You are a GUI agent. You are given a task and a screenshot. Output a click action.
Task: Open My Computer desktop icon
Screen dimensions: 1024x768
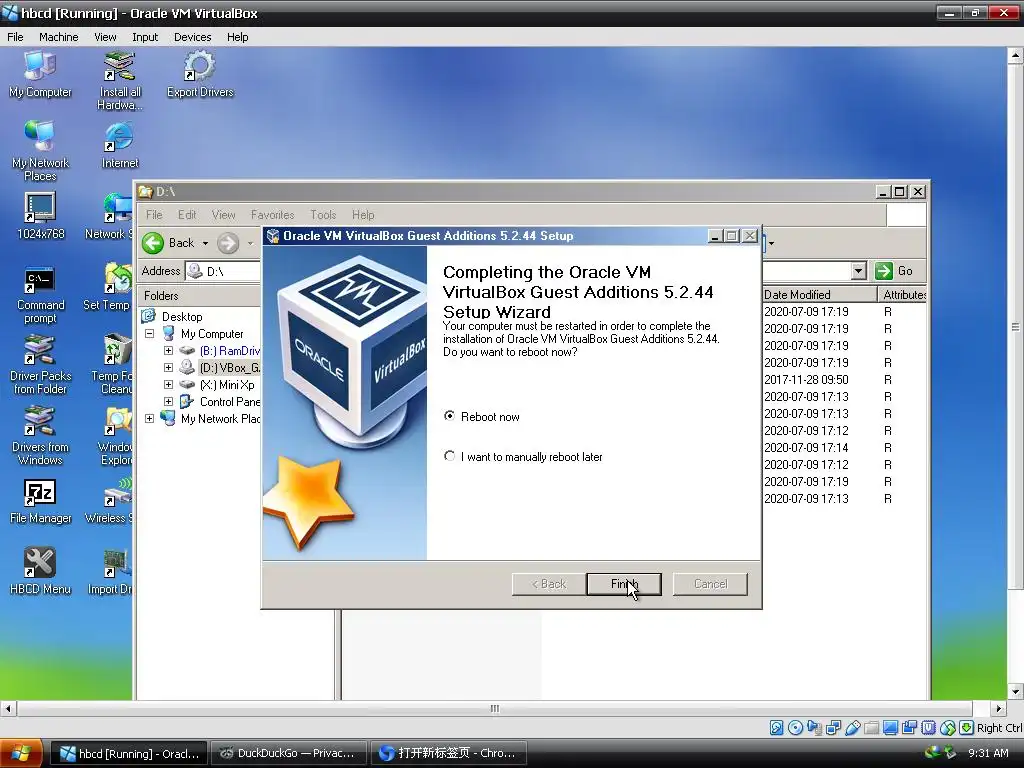40,74
